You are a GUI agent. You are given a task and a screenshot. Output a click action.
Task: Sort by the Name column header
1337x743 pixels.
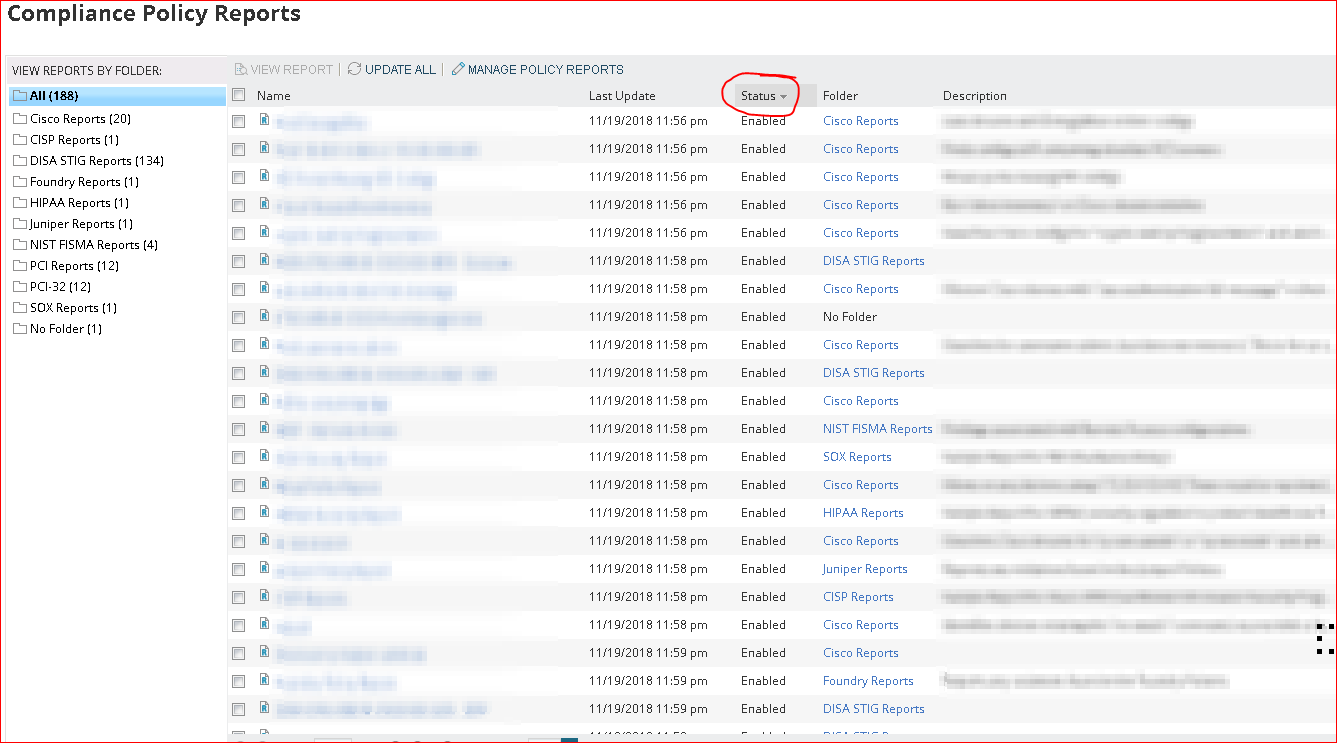pyautogui.click(x=273, y=96)
